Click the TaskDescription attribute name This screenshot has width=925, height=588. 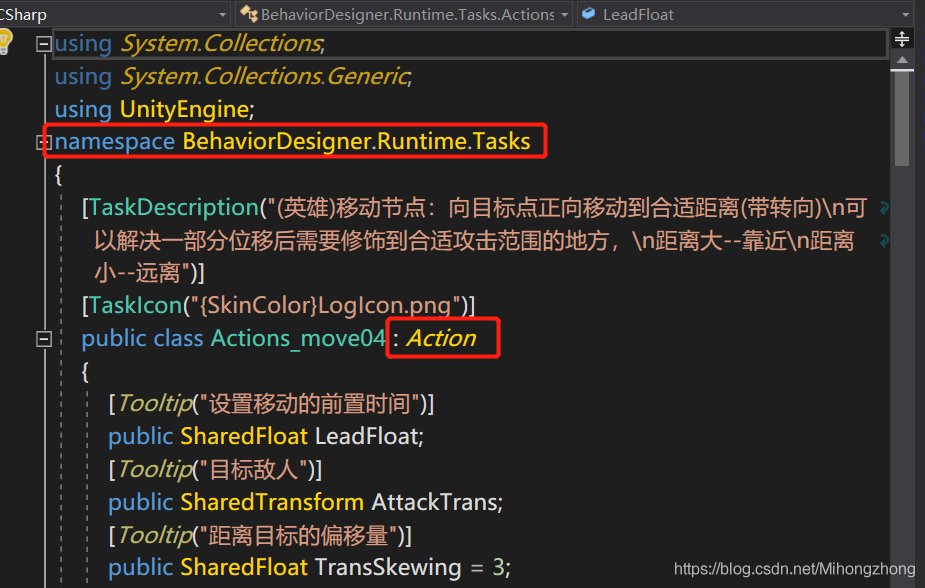(174, 208)
